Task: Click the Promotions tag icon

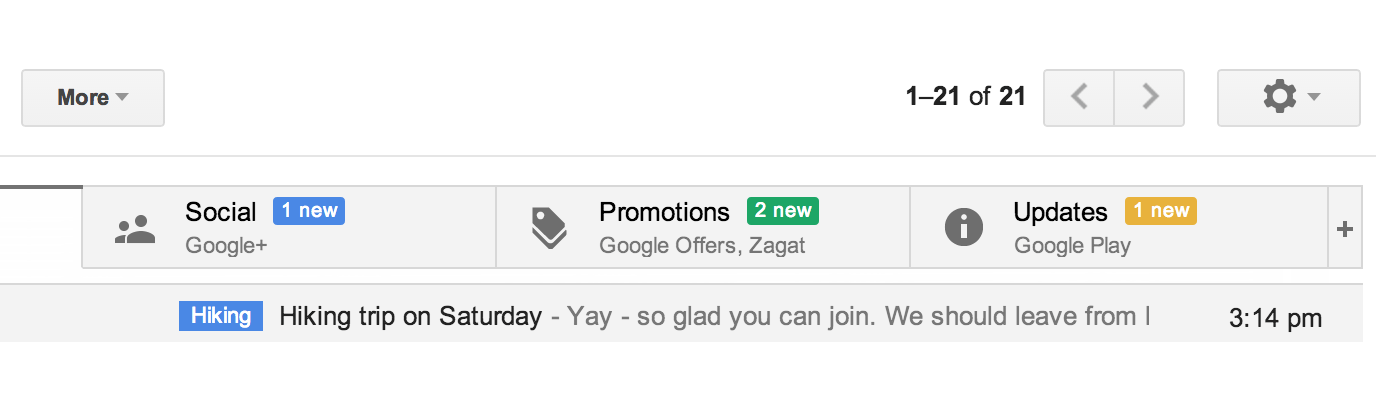Action: pyautogui.click(x=548, y=229)
